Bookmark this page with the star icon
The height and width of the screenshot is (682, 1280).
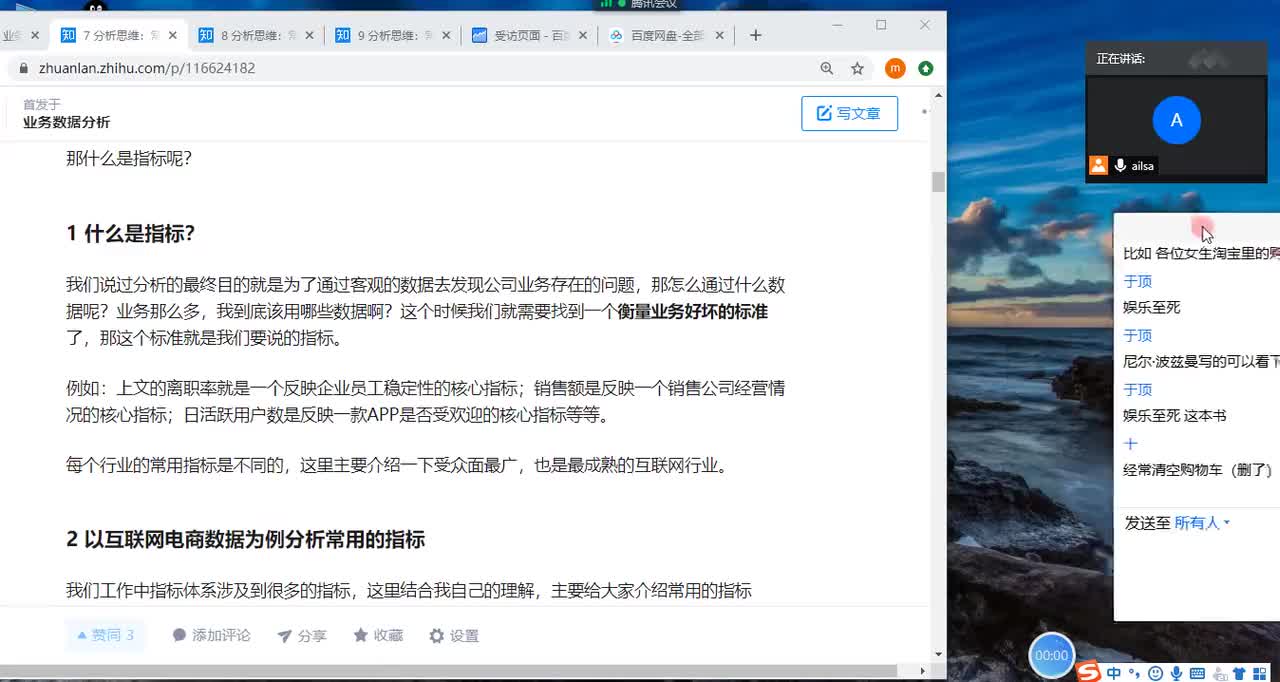857,68
